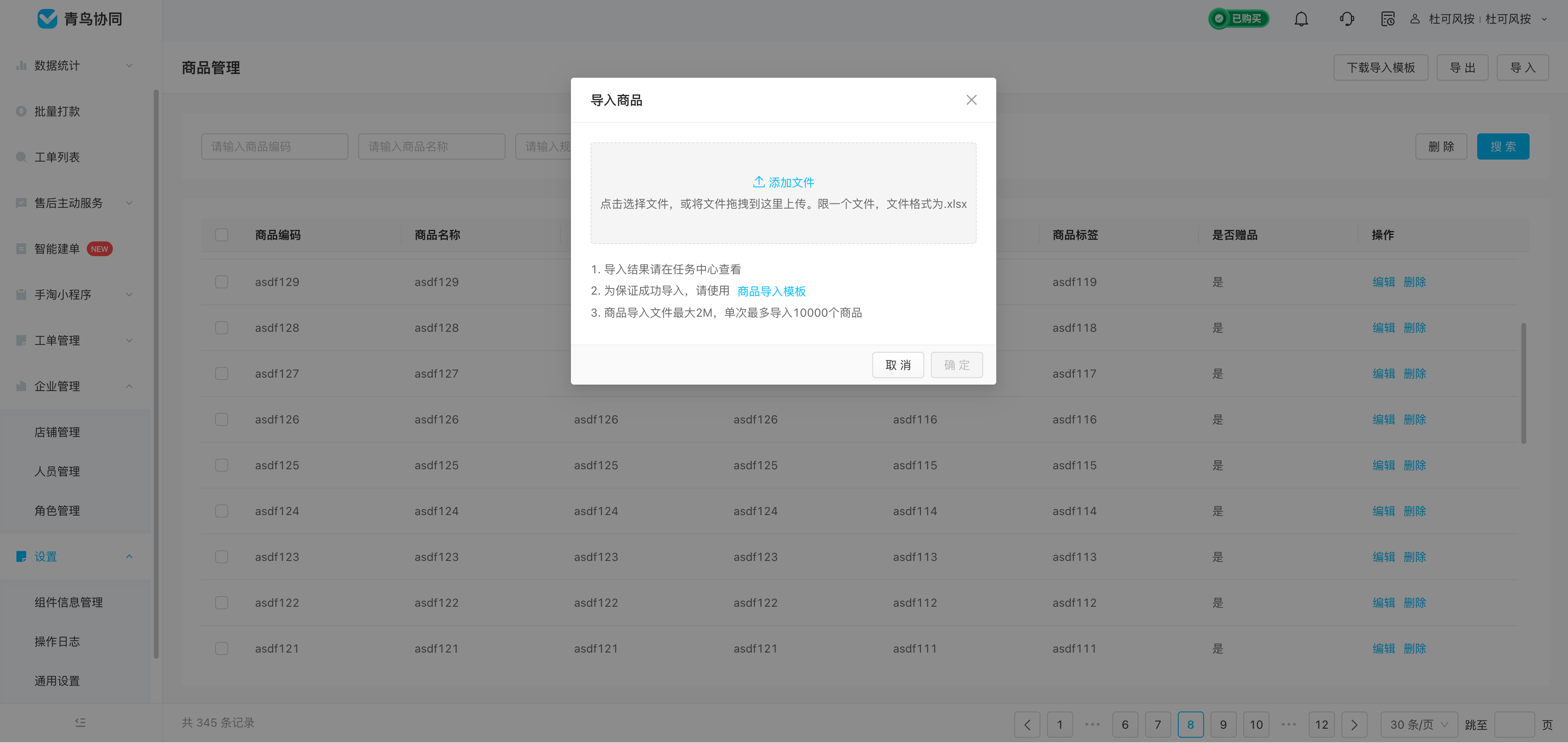Image resolution: width=1568 pixels, height=743 pixels.
Task: Open 角色管理 menu item
Action: point(57,510)
